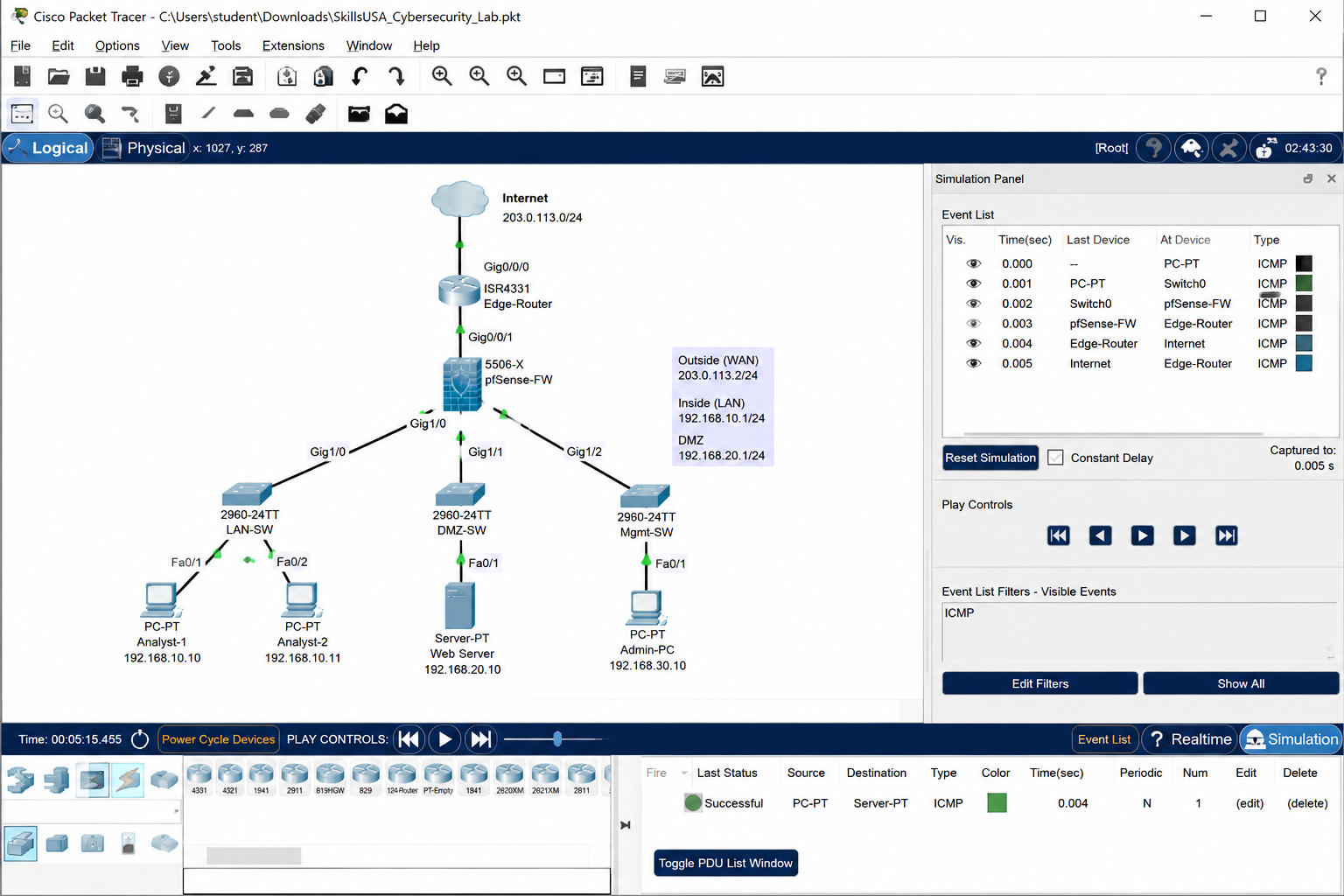Switch to Realtime mode
This screenshot has width=1344, height=896.
click(1189, 739)
